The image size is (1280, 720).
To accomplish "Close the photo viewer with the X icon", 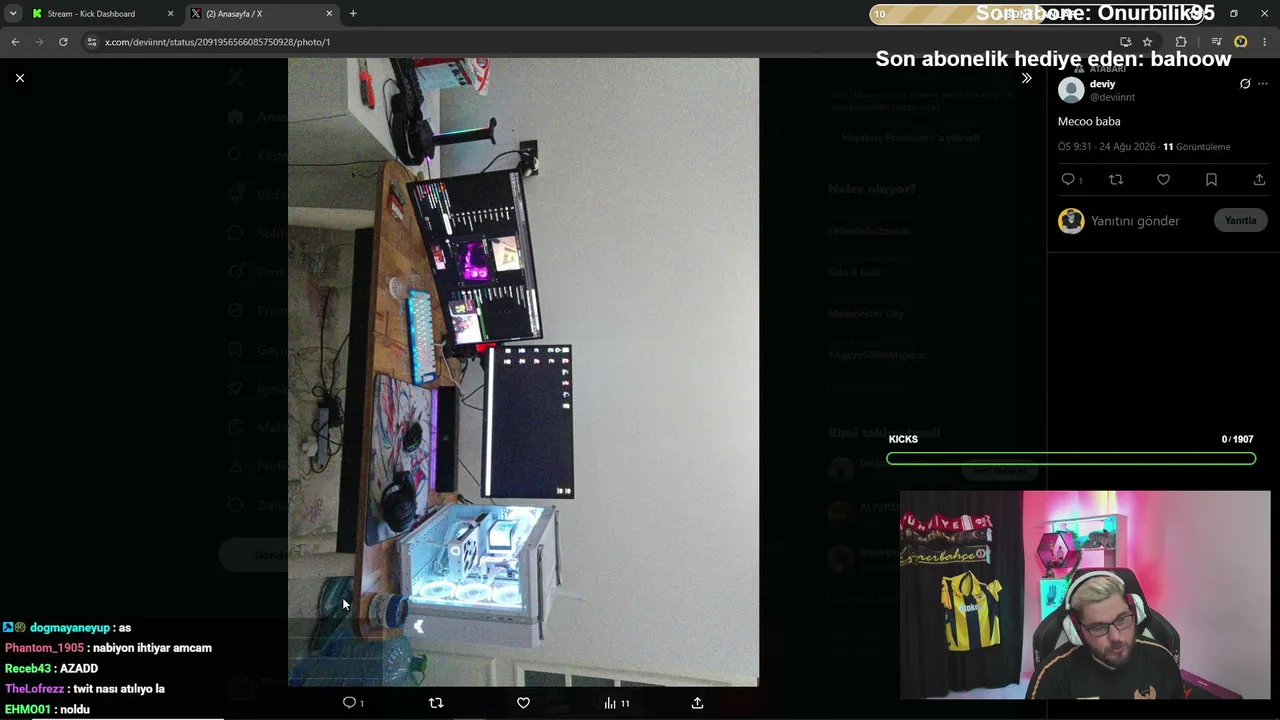I will [19, 78].
